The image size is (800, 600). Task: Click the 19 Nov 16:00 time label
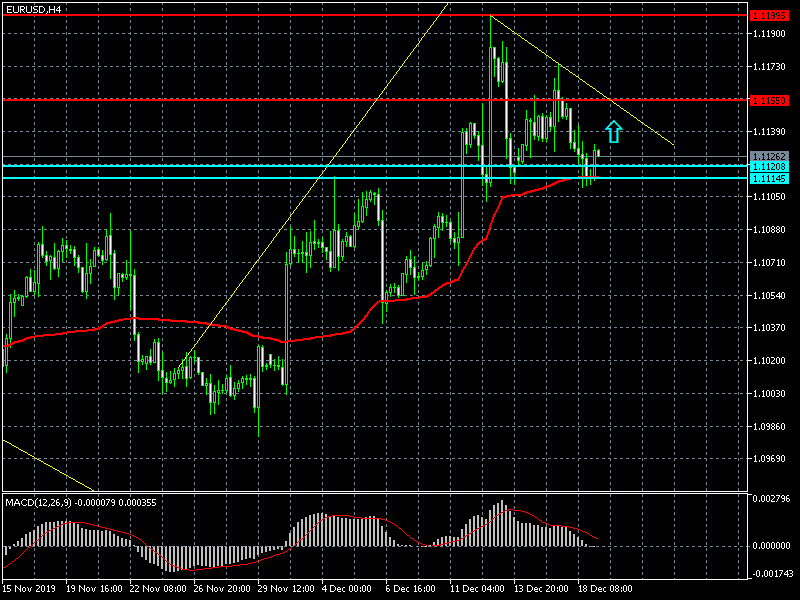click(x=94, y=589)
